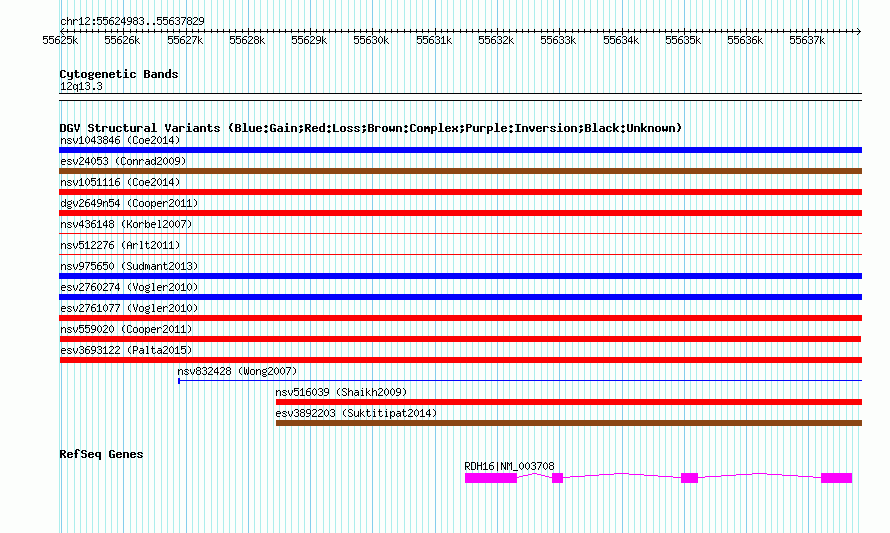This screenshot has width=890, height=533.
Task: Click the nsv512276 (Arlt2011) label
Action: click(x=120, y=245)
